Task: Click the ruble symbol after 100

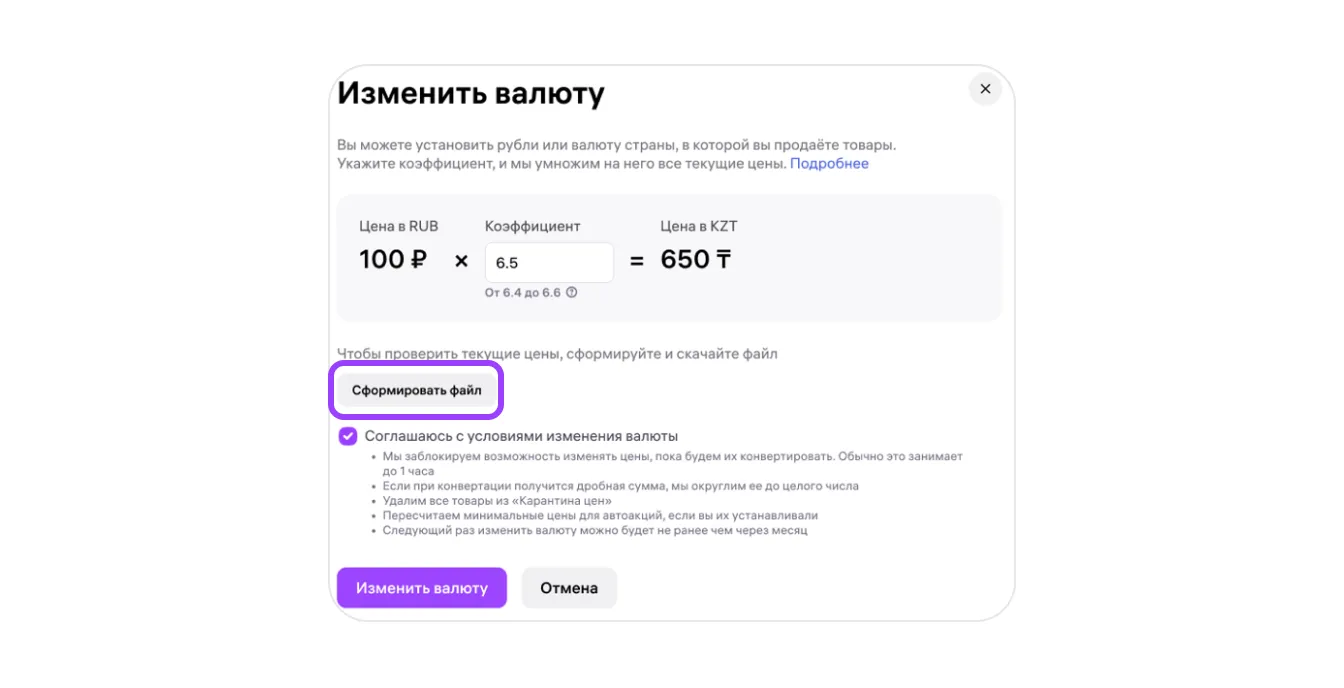Action: tap(419, 260)
